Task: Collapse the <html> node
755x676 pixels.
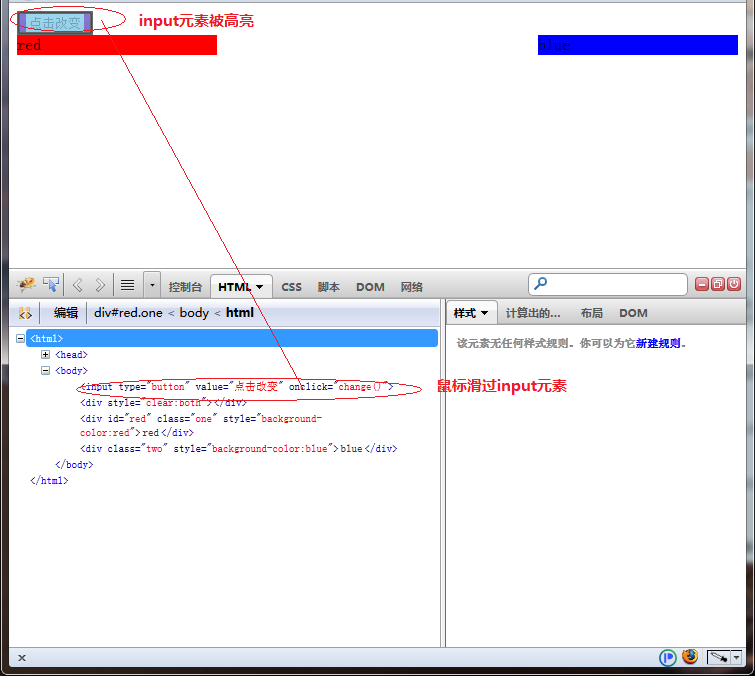Action: 20,338
